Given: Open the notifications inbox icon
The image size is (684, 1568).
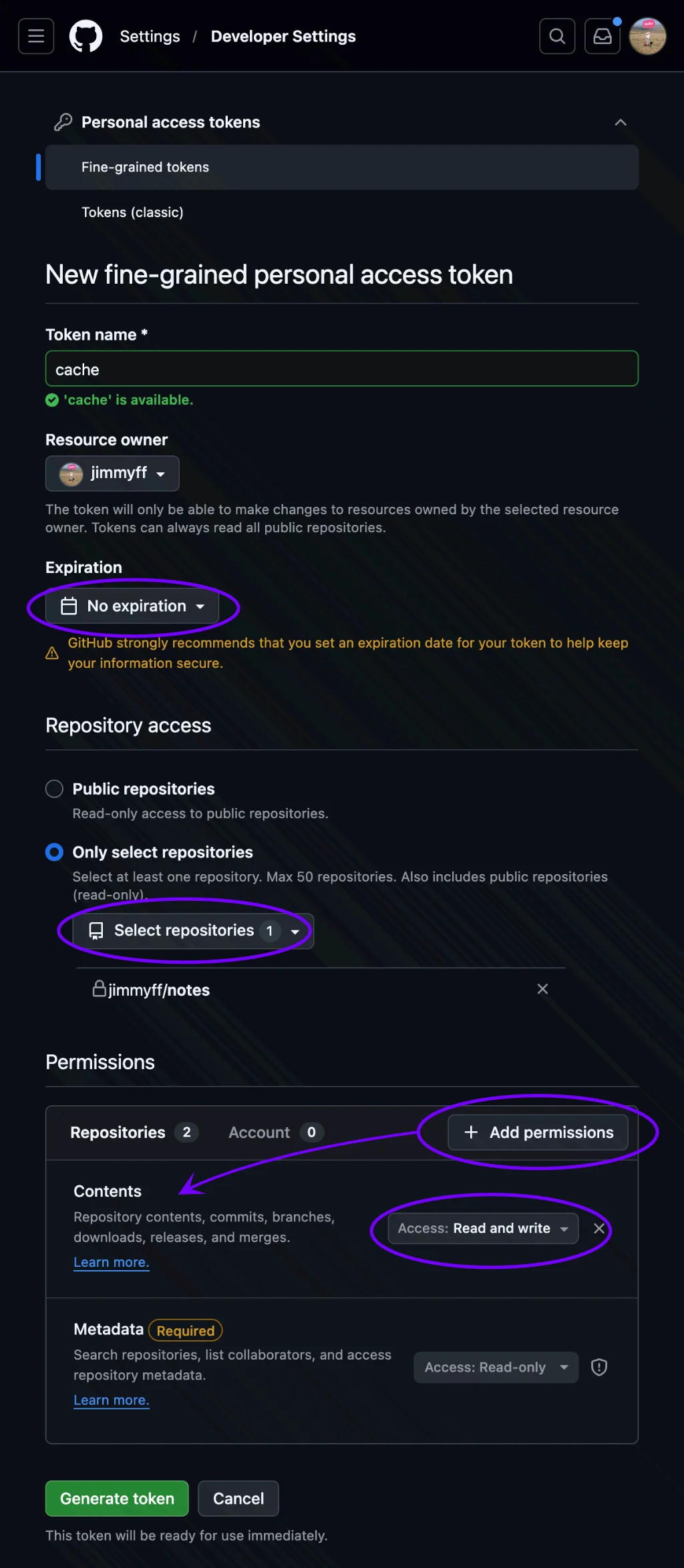Looking at the screenshot, I should [602, 35].
